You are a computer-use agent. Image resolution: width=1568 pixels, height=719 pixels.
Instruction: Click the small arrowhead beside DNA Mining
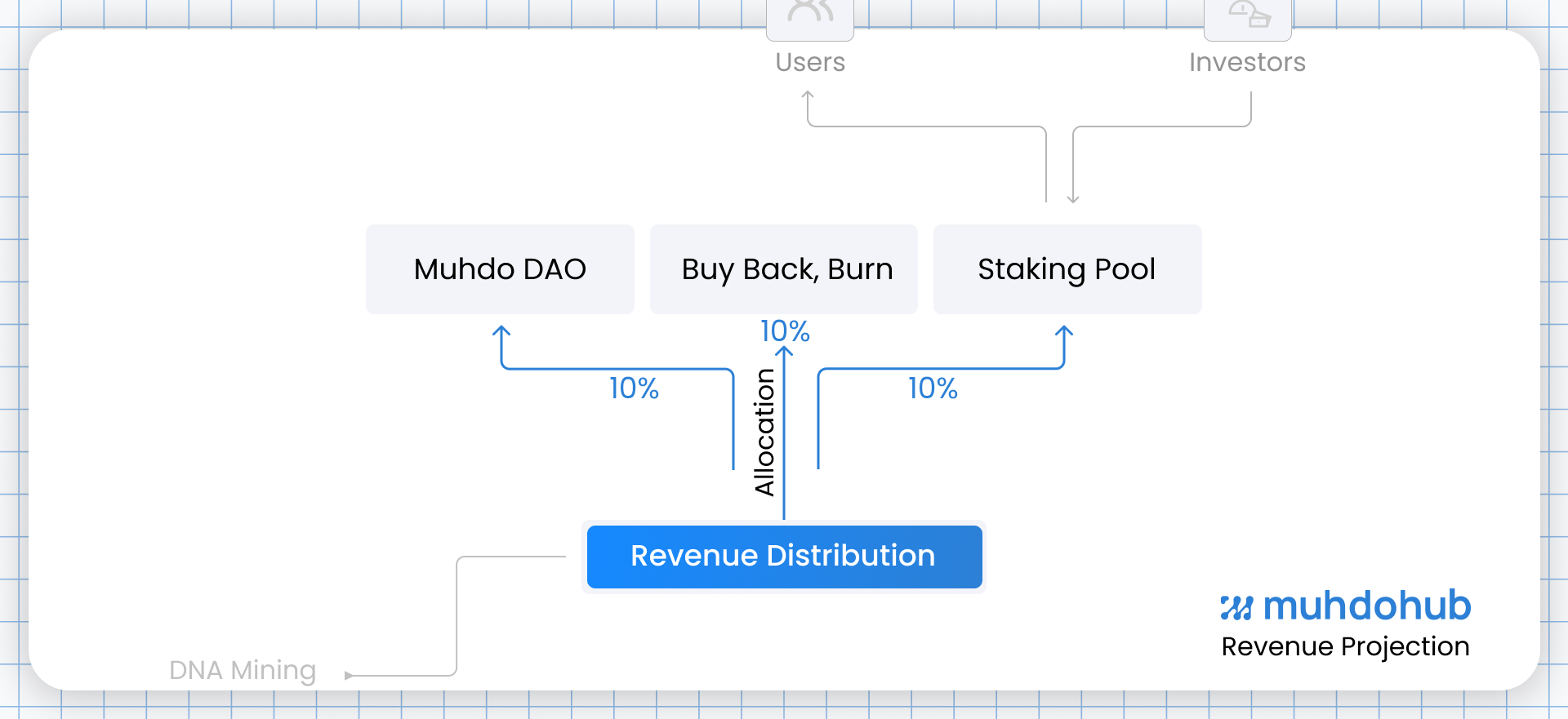(x=349, y=676)
